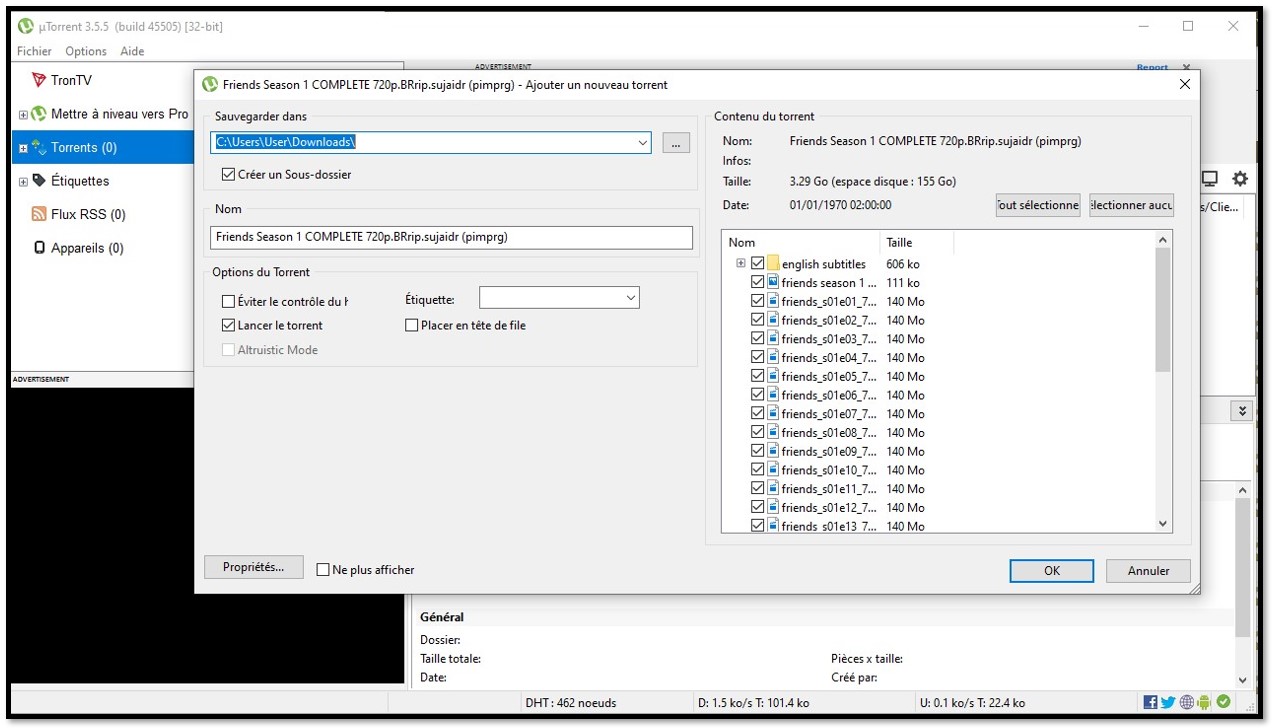The image size is (1274, 728).
Task: Uncheck friends_s01e12 file checkbox
Action: 757,507
